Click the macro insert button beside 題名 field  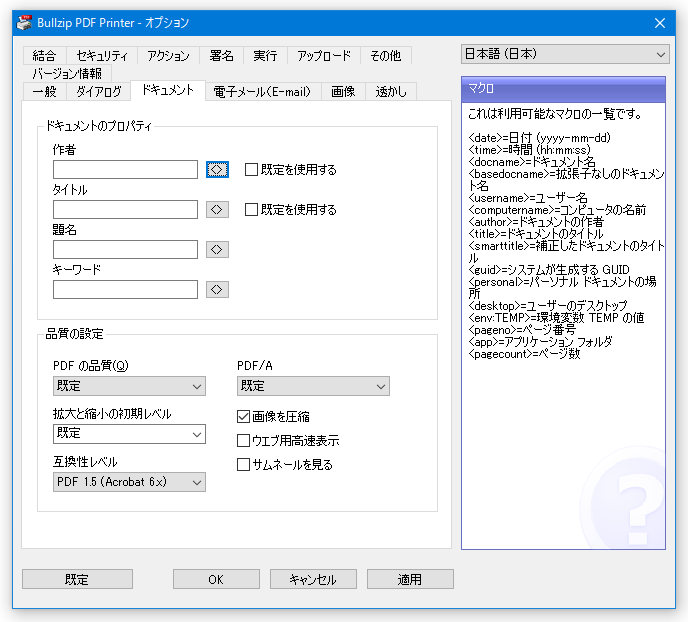(x=217, y=250)
